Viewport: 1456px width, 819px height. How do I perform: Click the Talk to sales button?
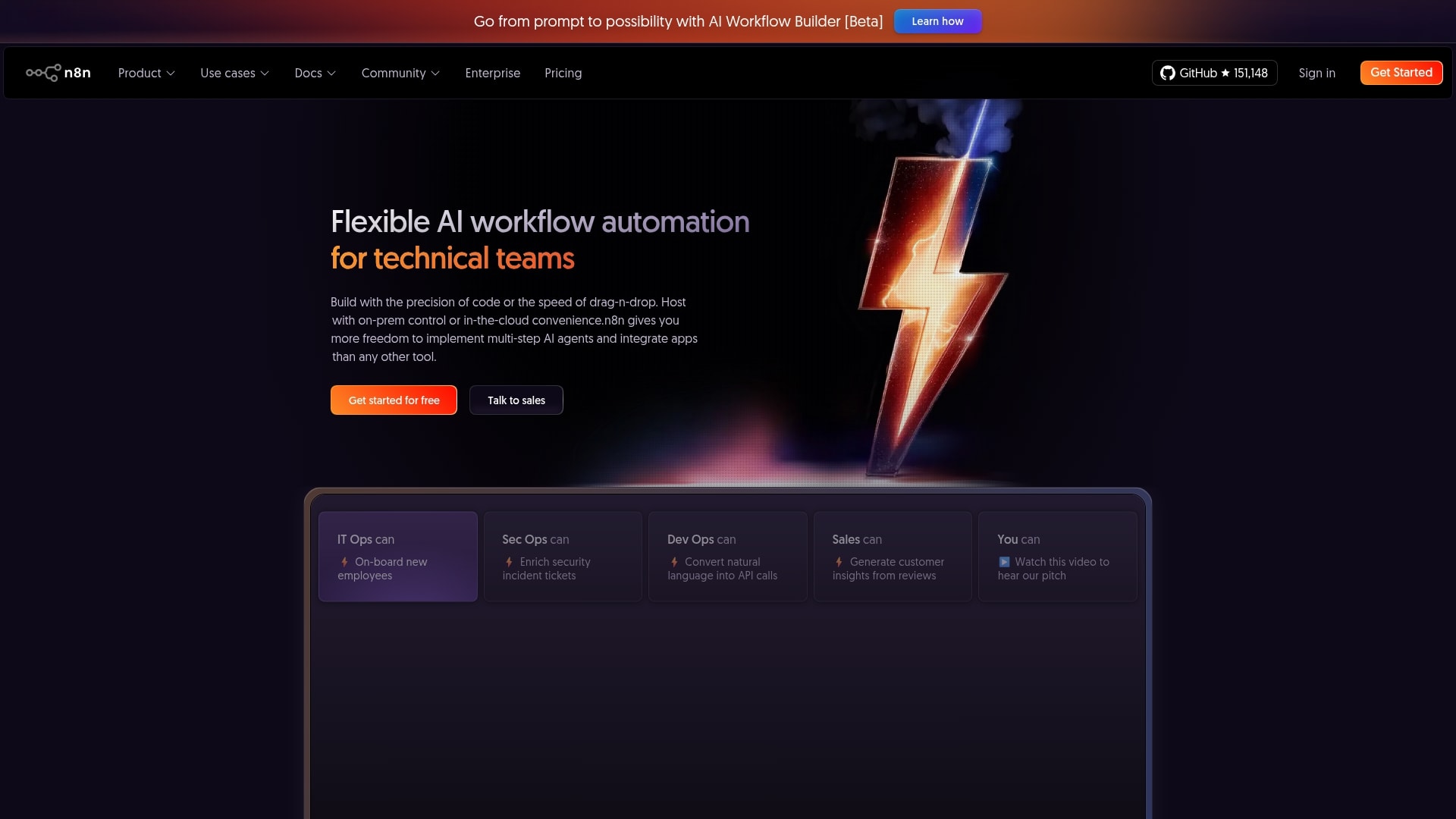(516, 400)
